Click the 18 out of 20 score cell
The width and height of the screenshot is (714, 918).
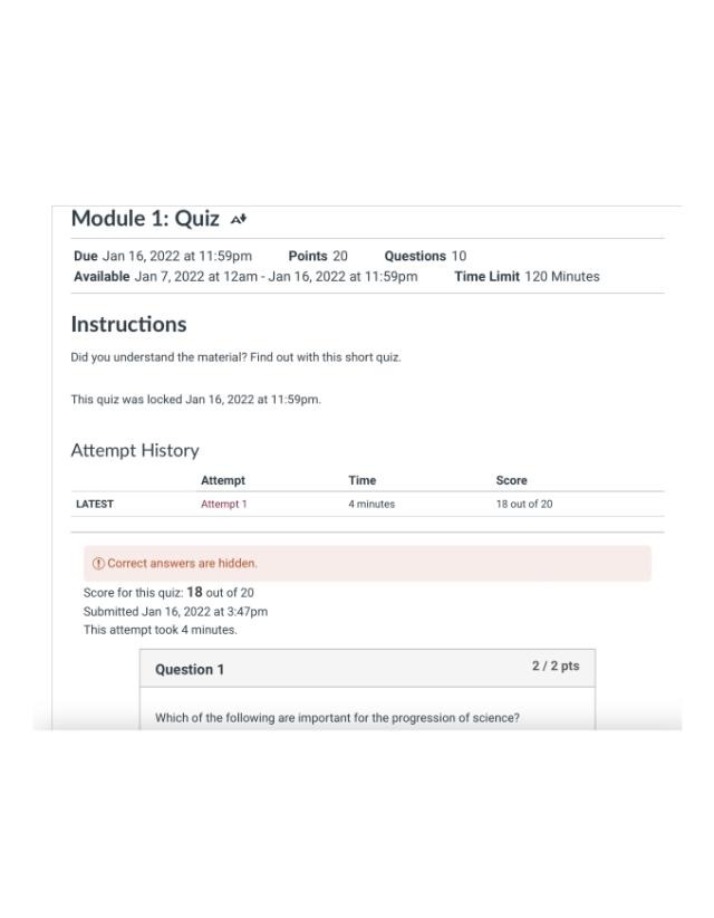(524, 504)
